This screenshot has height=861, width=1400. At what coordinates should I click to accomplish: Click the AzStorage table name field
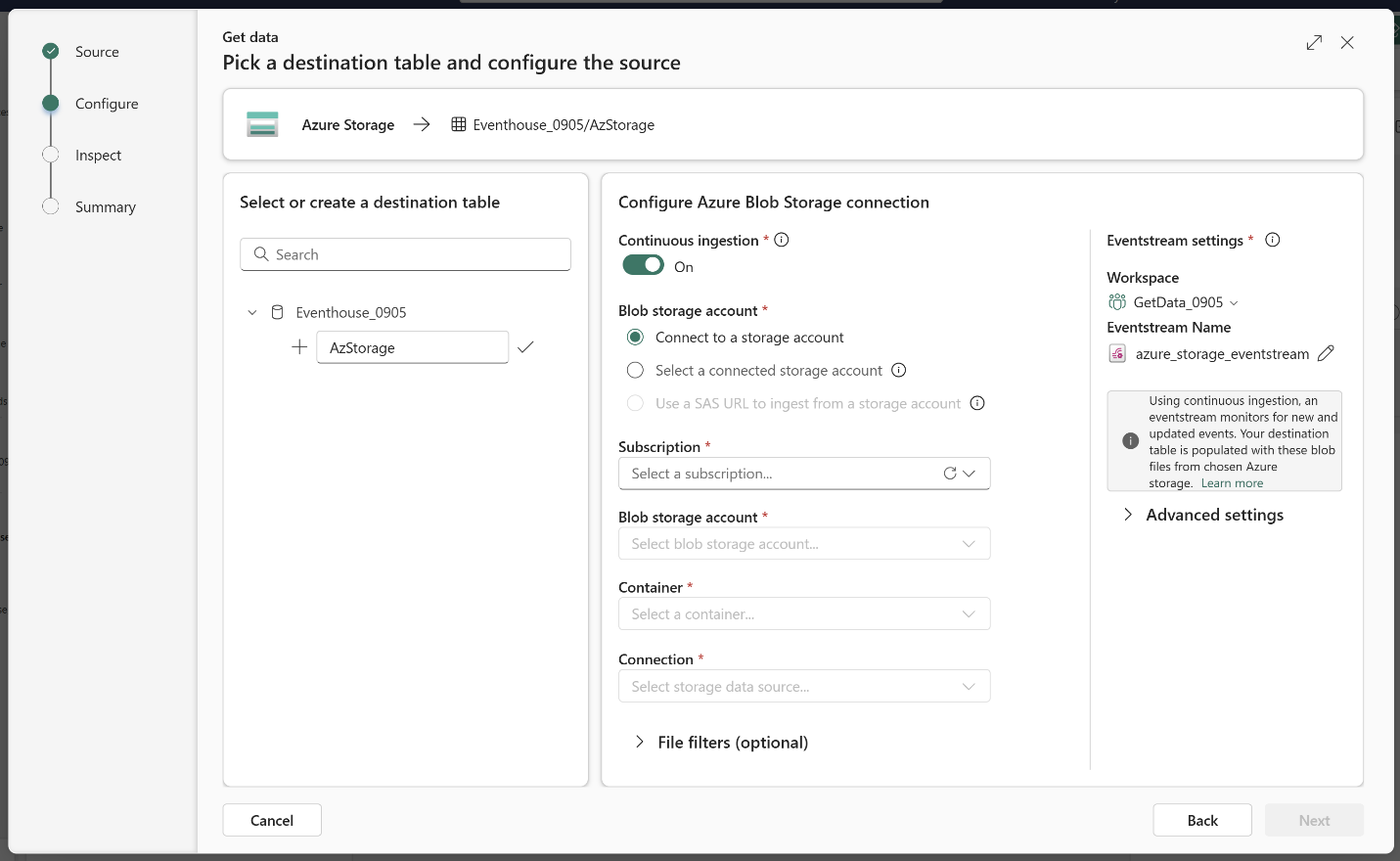point(412,347)
